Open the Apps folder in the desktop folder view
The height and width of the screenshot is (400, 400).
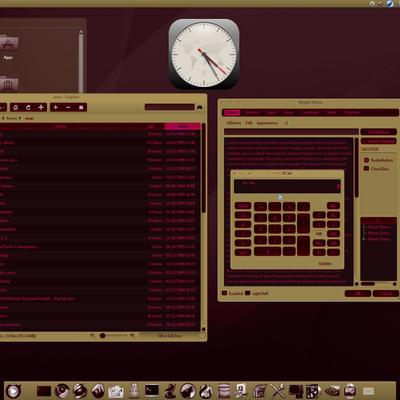pos(8,48)
